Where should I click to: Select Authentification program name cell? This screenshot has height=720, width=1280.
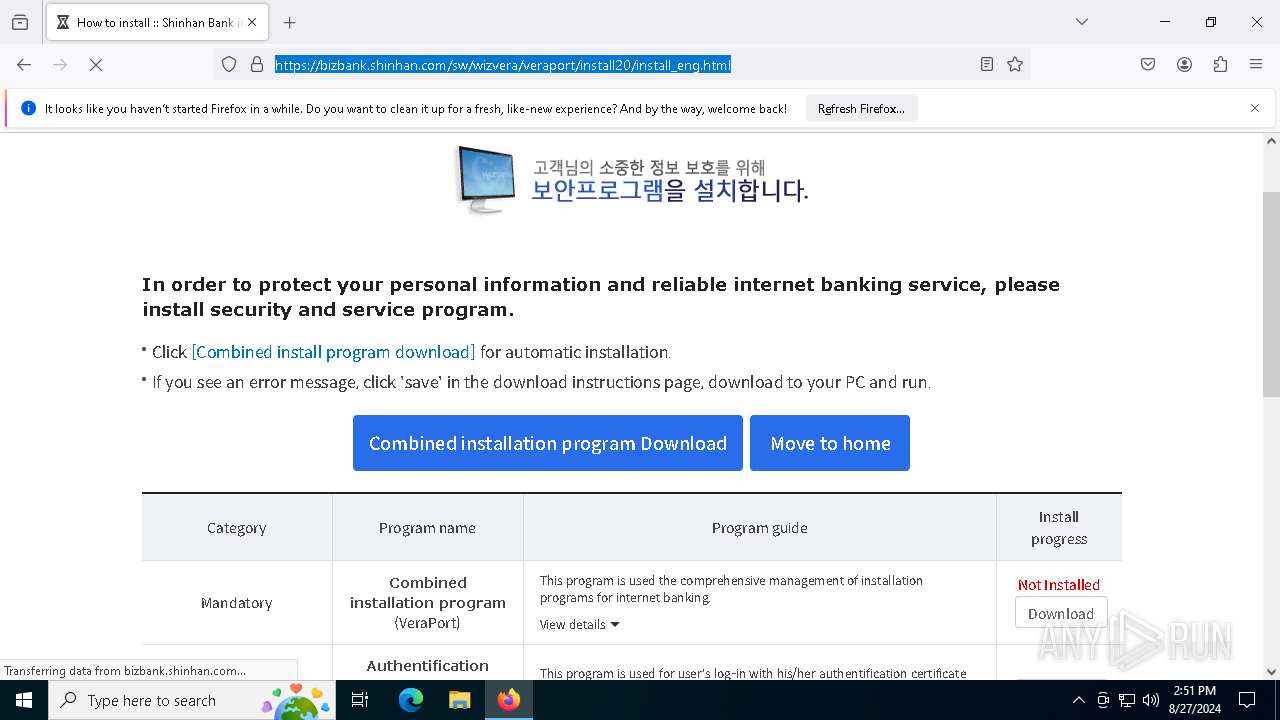[x=428, y=665]
